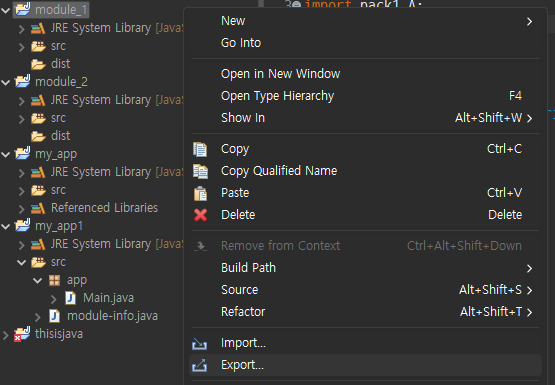
Task: Click the dist folder icon under module_1
Action: click(x=38, y=64)
